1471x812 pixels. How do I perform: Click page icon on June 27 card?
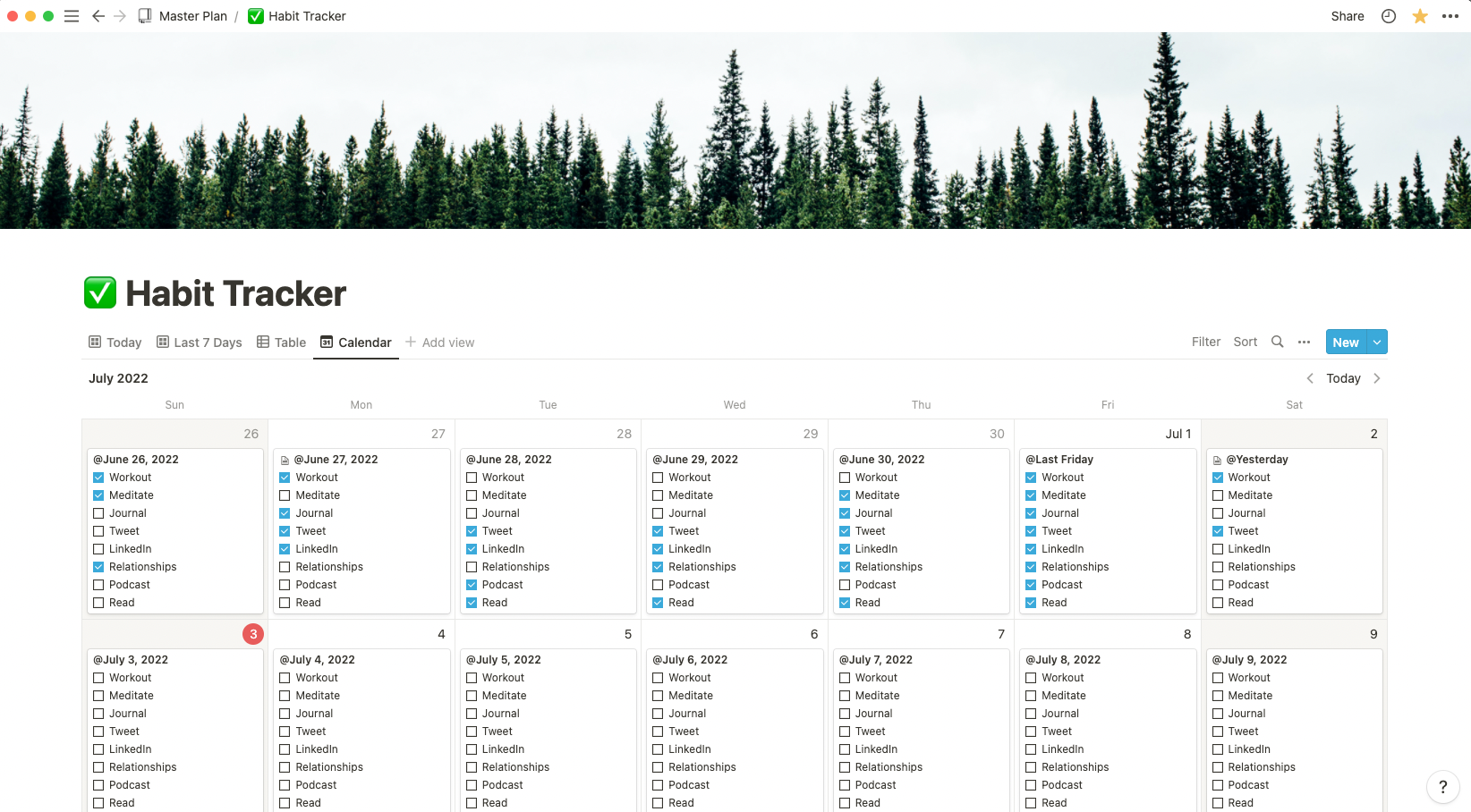pyautogui.click(x=285, y=460)
